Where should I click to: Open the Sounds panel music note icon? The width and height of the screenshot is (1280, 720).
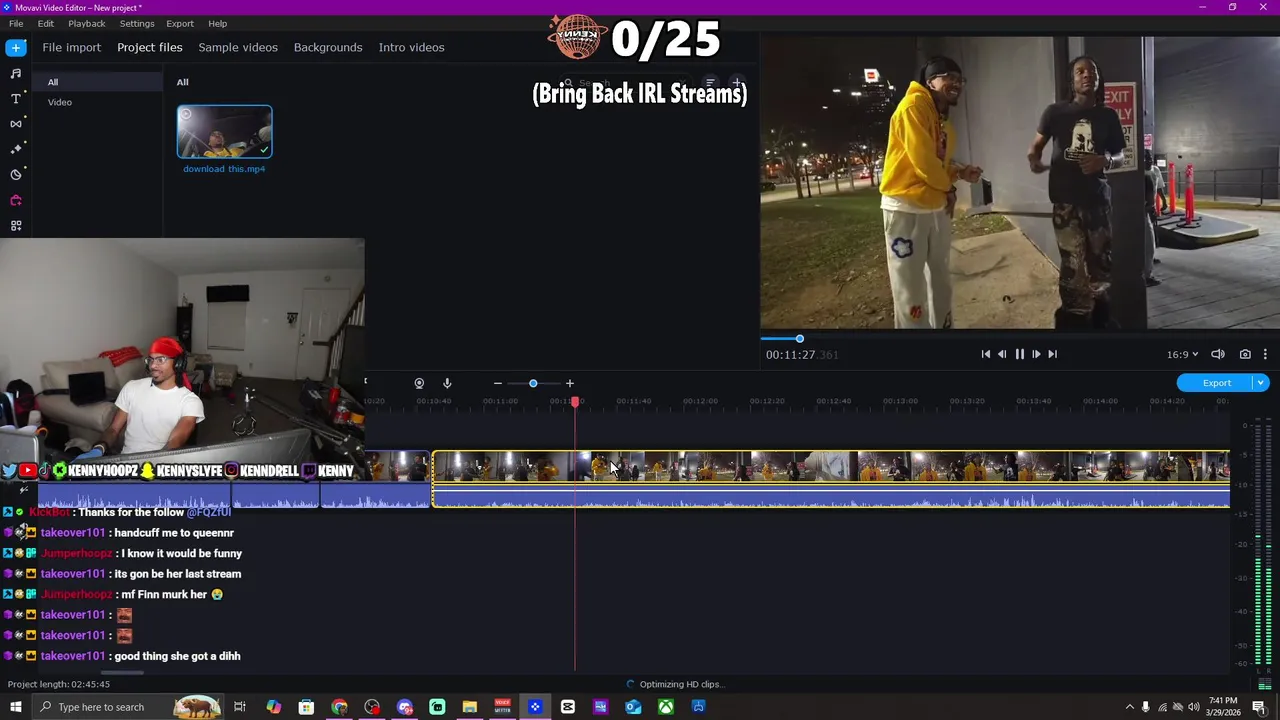click(x=15, y=73)
